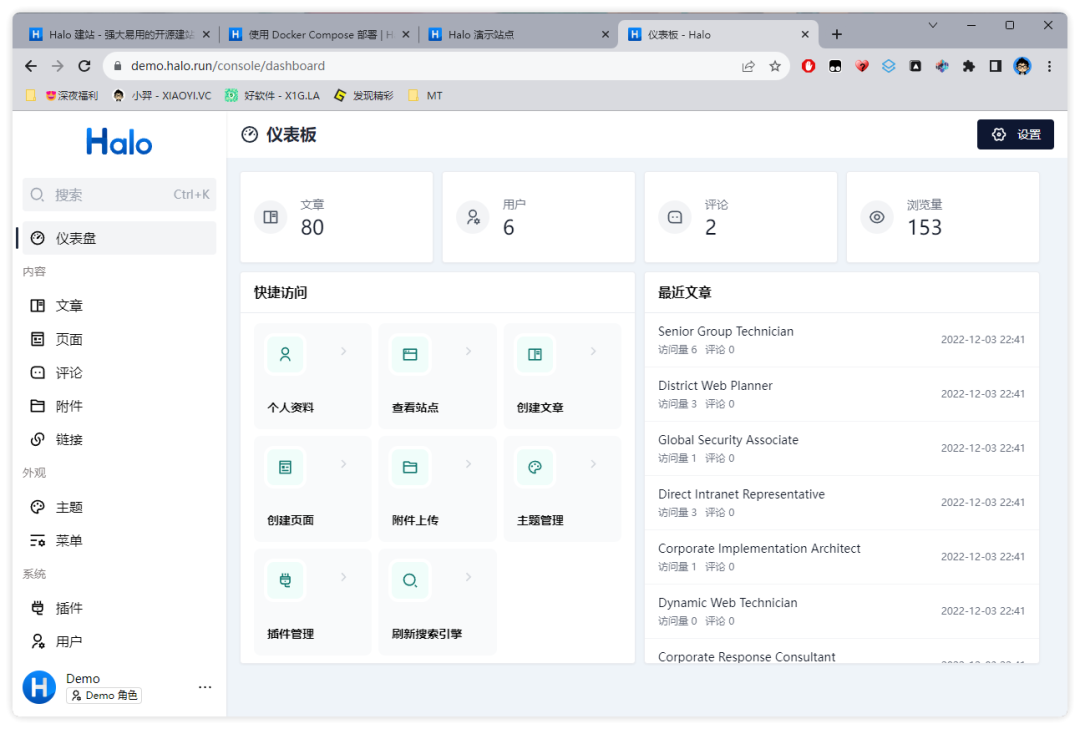Screen dimensions: 1080x729
Task: Open Chrome's three-dot browser menu
Action: click(1049, 66)
